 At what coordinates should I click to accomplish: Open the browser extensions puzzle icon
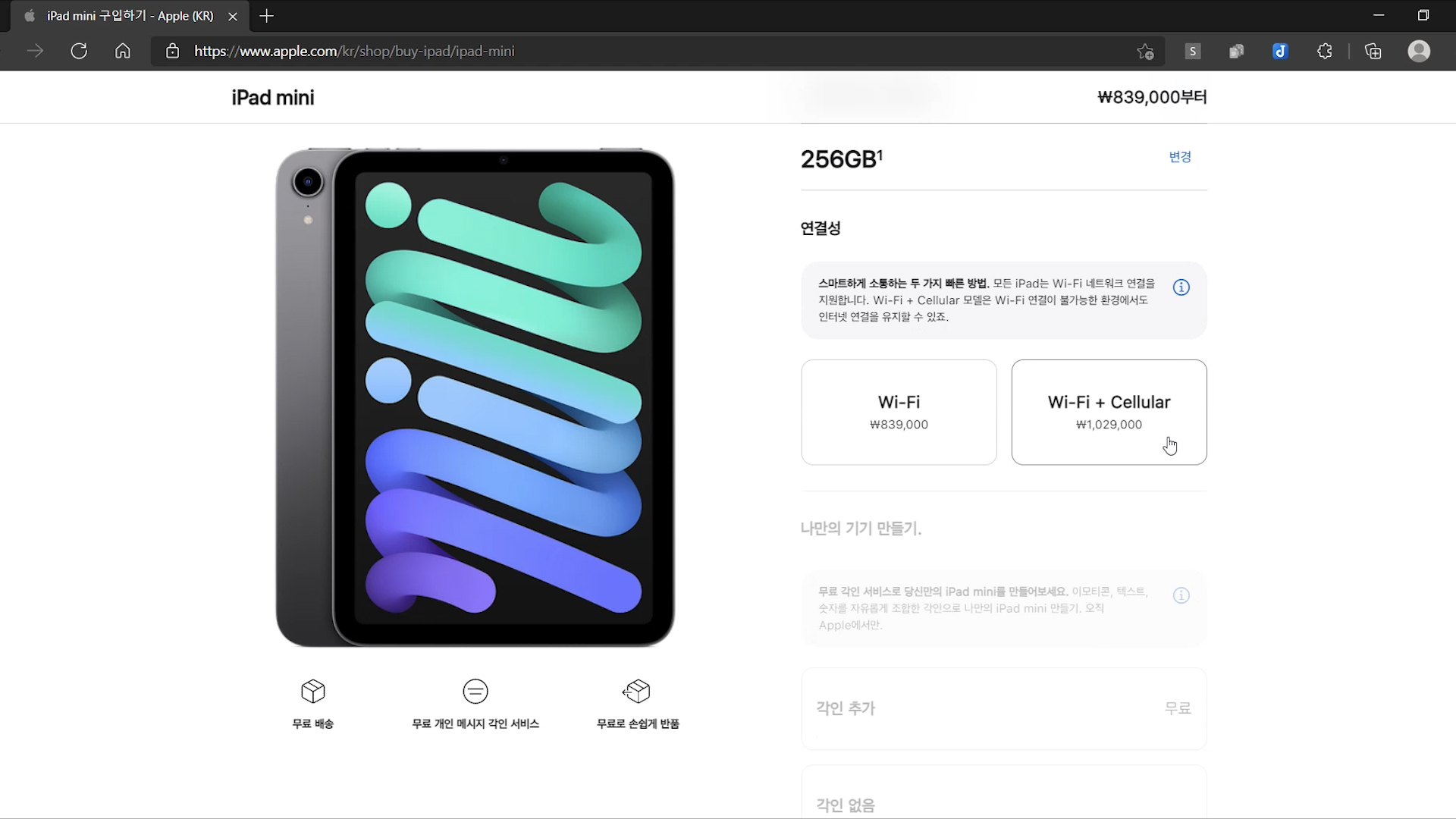(1324, 51)
